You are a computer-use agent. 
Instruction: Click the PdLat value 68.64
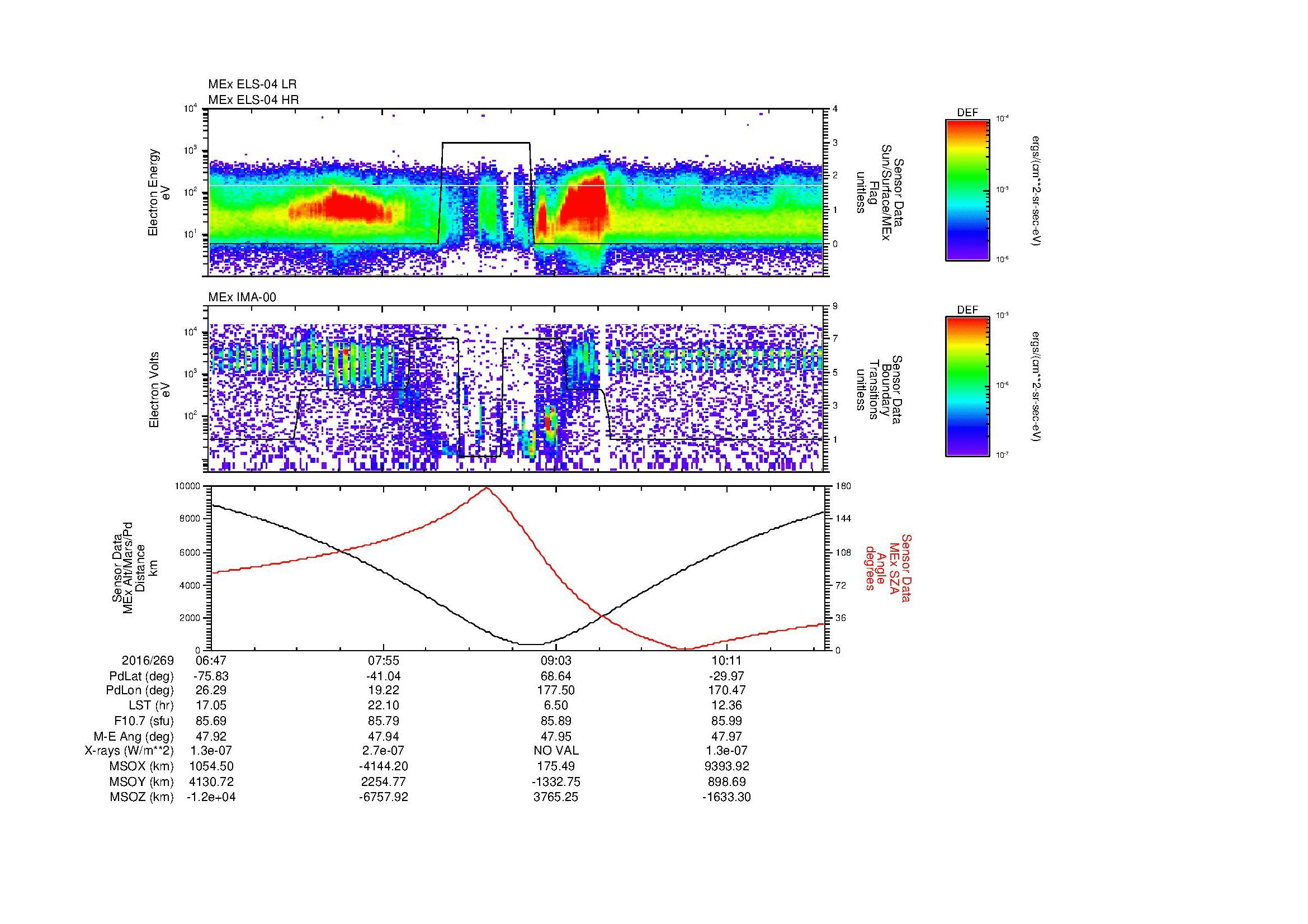(555, 676)
